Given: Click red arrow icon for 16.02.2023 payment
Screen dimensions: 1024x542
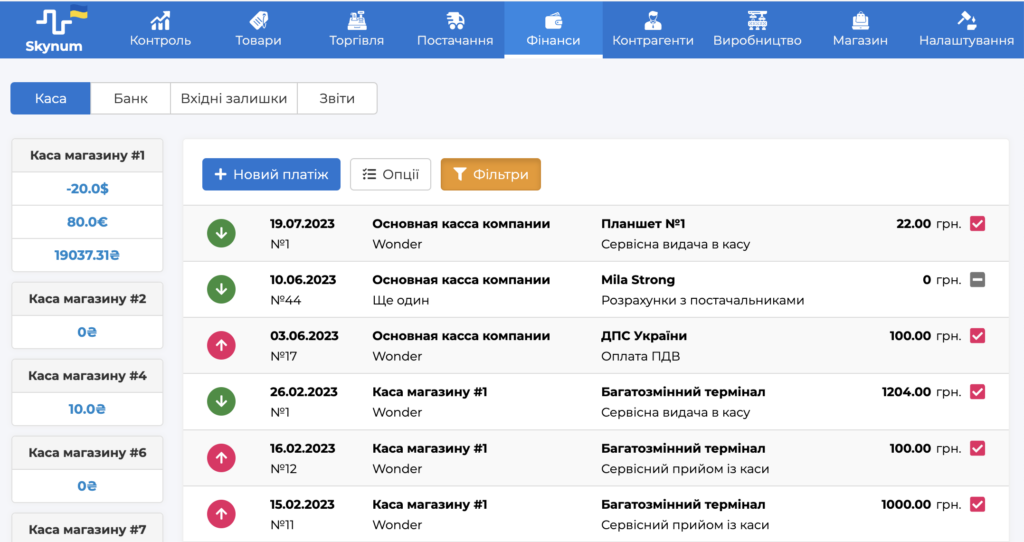Looking at the screenshot, I should [221, 458].
